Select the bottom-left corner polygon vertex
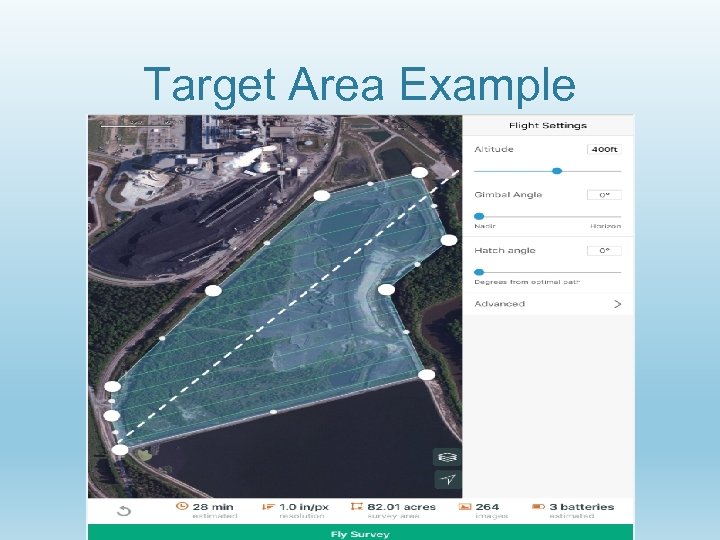Viewport: 720px width, 540px height. point(120,450)
